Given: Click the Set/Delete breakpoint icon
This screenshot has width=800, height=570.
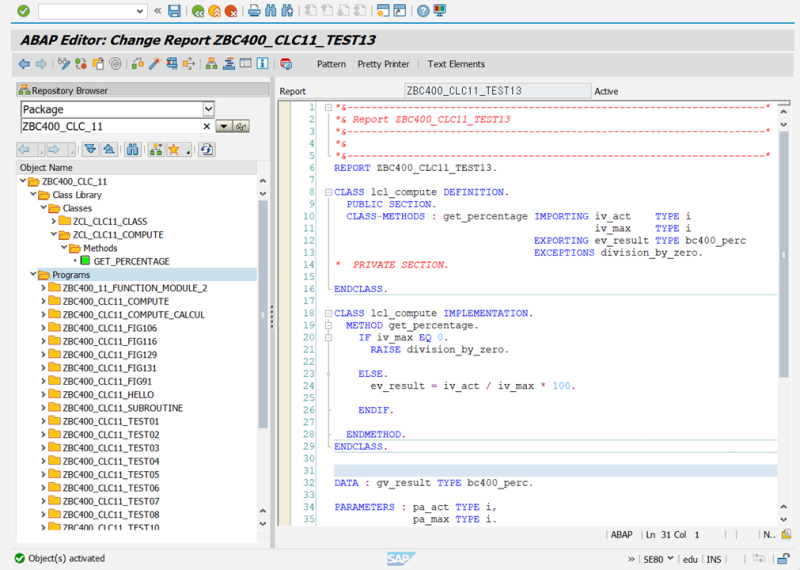Looking at the screenshot, I should (286, 64).
